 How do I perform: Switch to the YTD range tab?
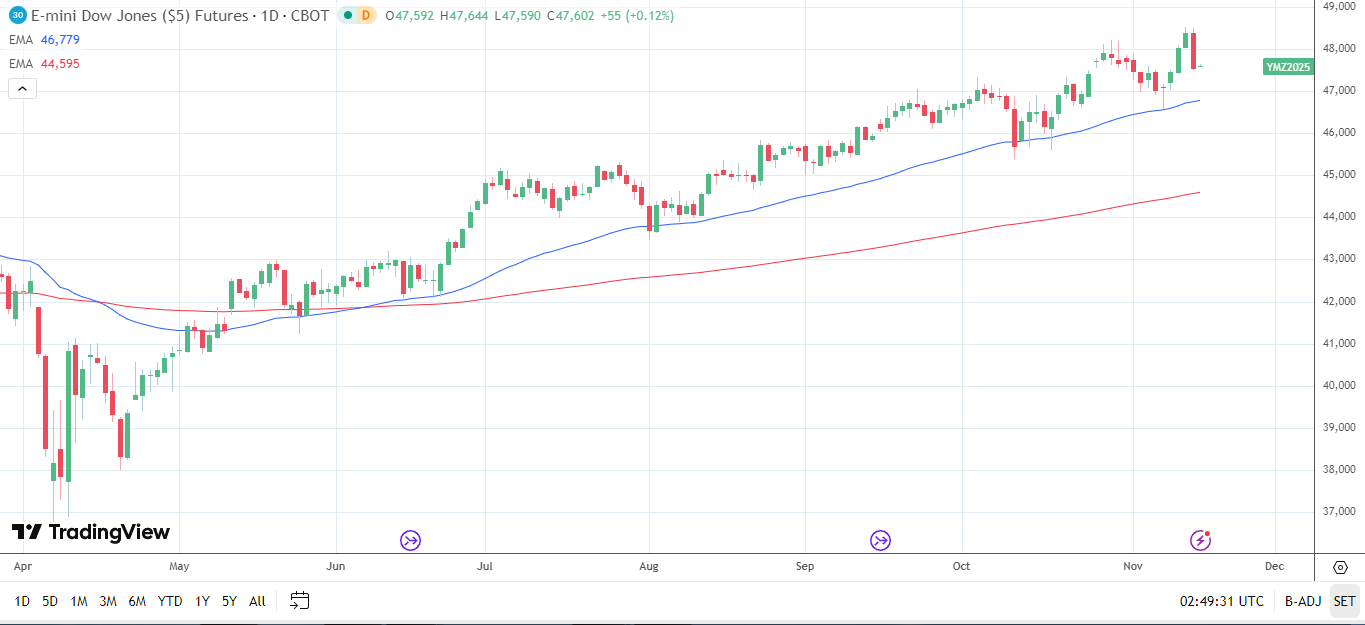(170, 601)
